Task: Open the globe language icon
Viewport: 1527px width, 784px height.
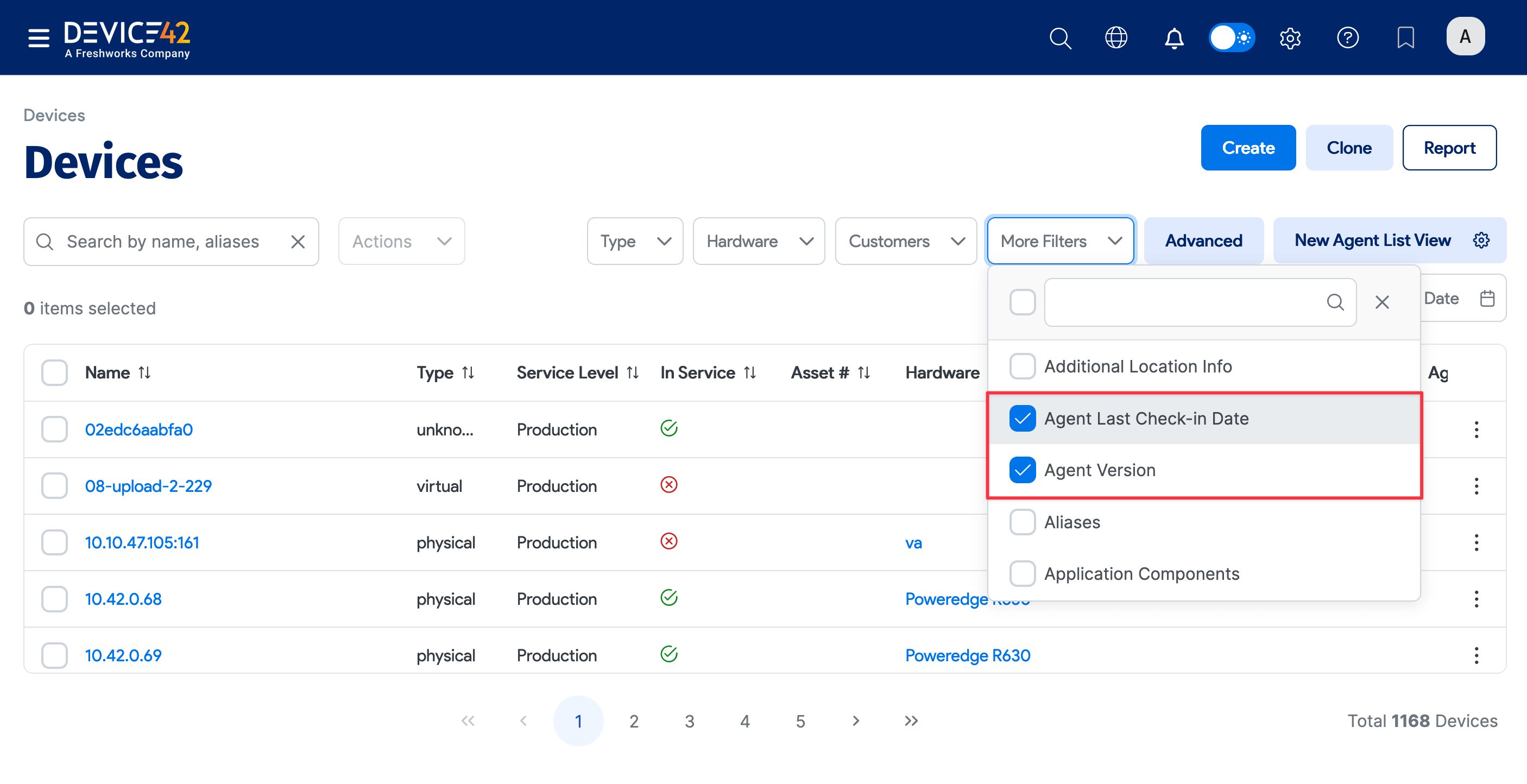Action: tap(1115, 37)
